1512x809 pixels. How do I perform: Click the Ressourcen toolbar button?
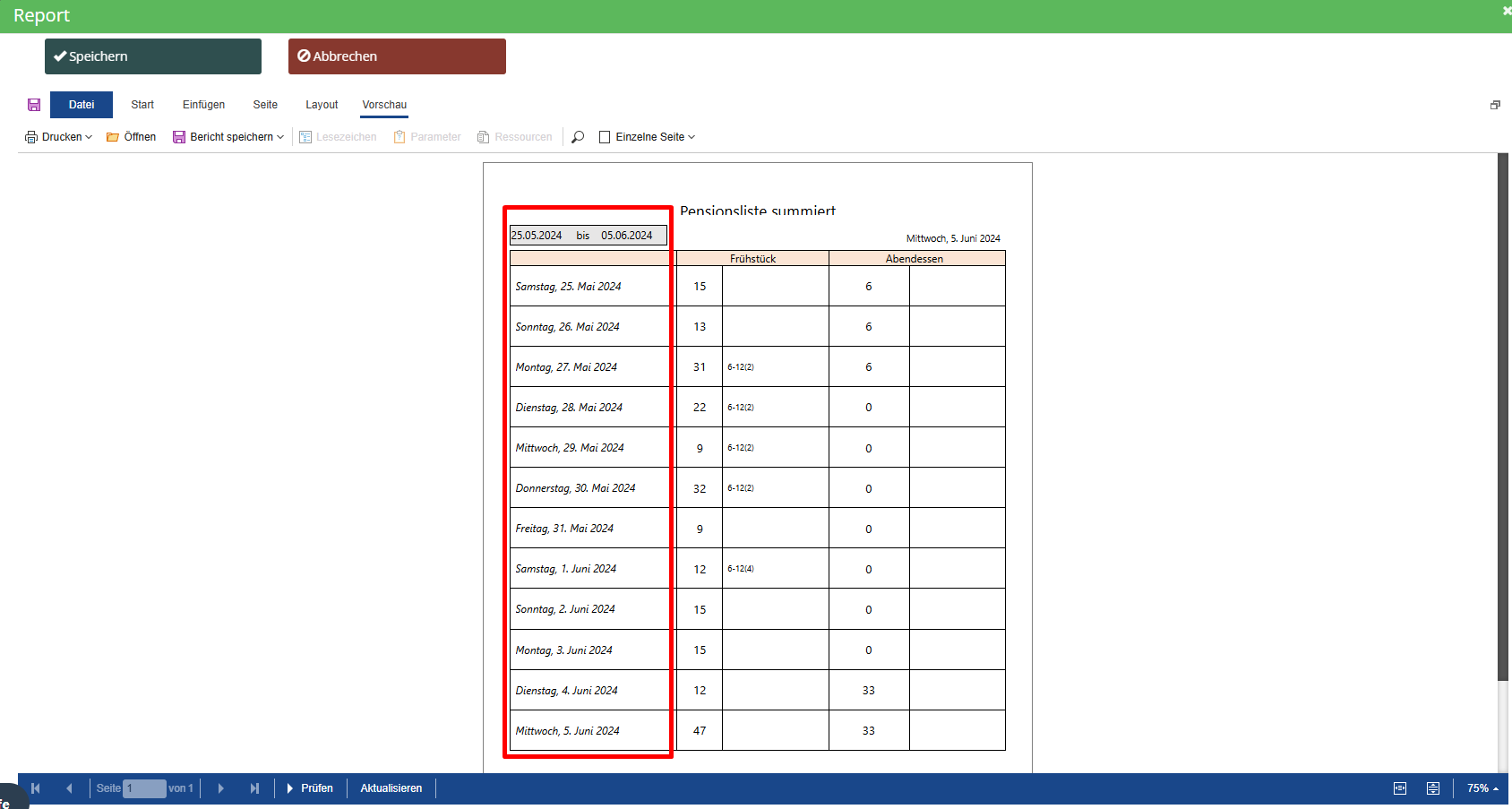(515, 137)
